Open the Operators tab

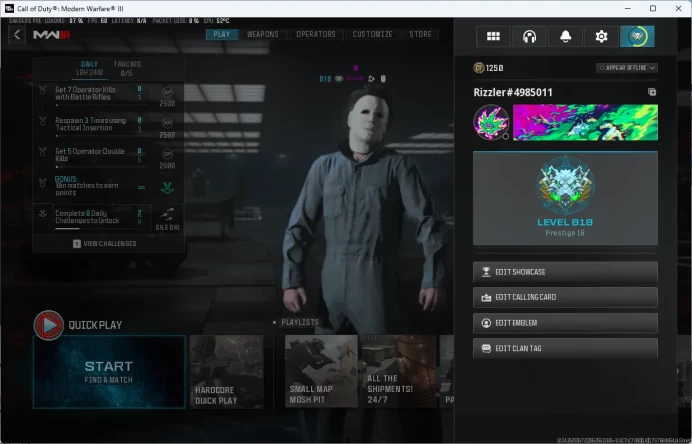[316, 34]
